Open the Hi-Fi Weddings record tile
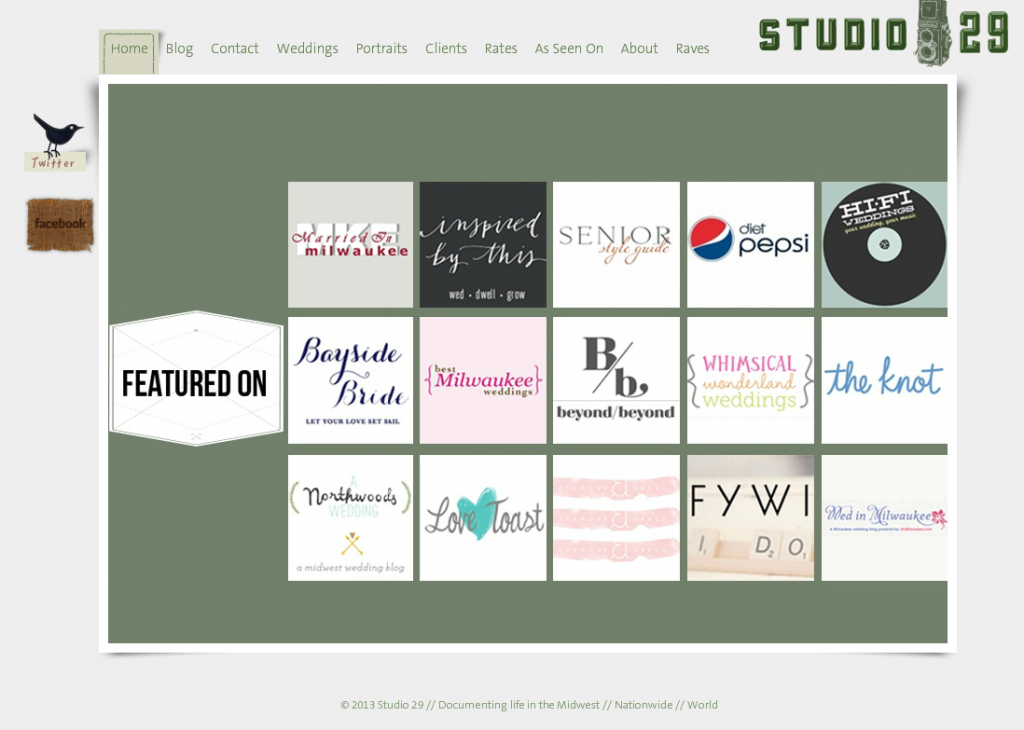 point(884,245)
